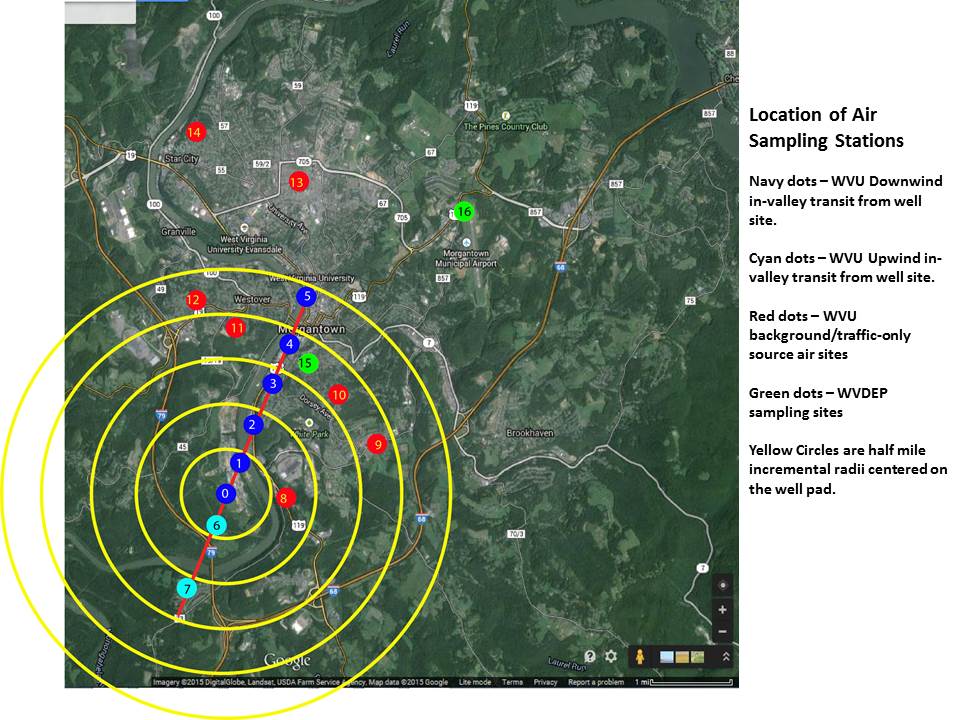Click the Star City map label
The image size is (960, 720).
182,159
